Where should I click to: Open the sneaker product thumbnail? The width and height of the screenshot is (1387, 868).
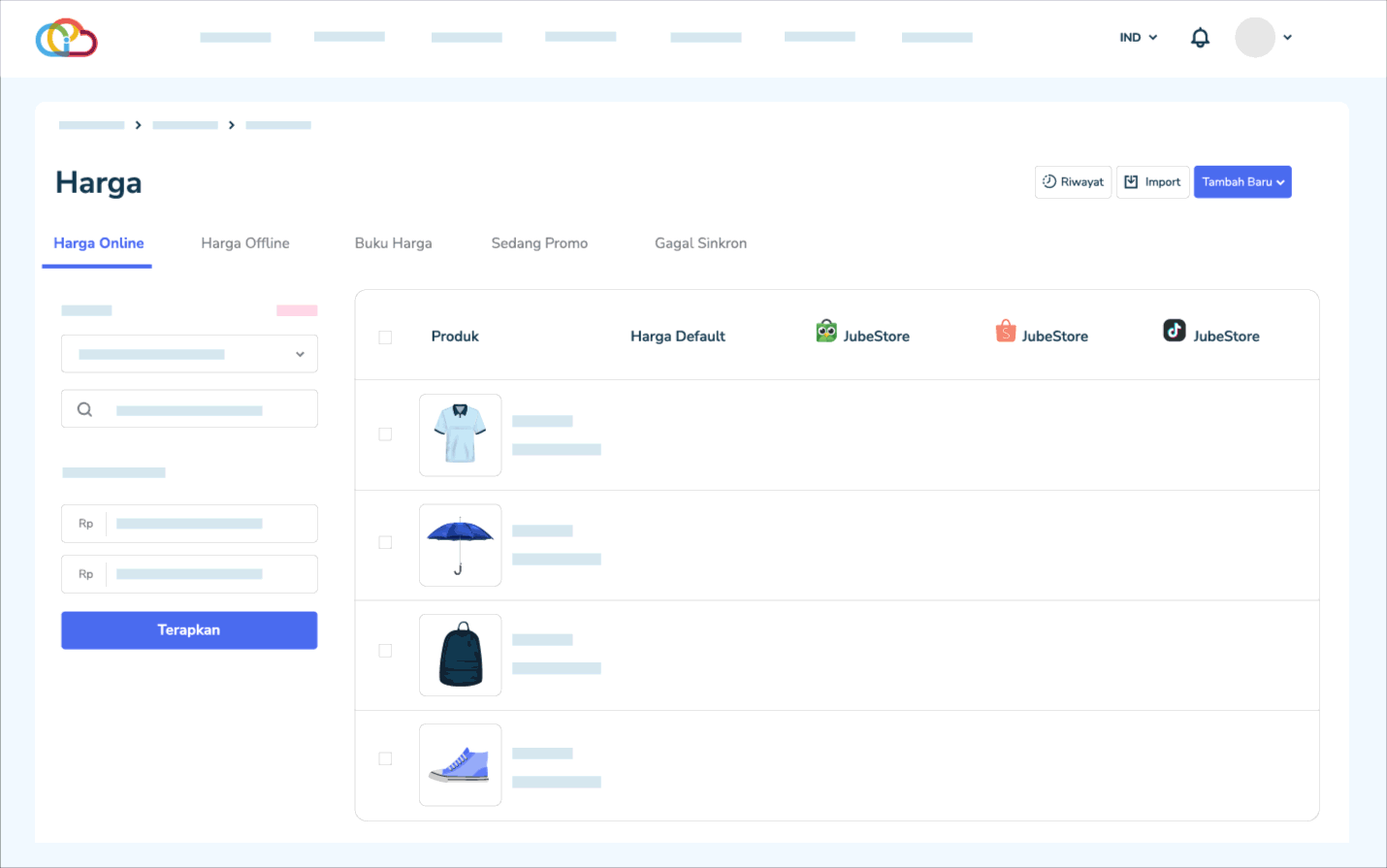click(x=460, y=765)
